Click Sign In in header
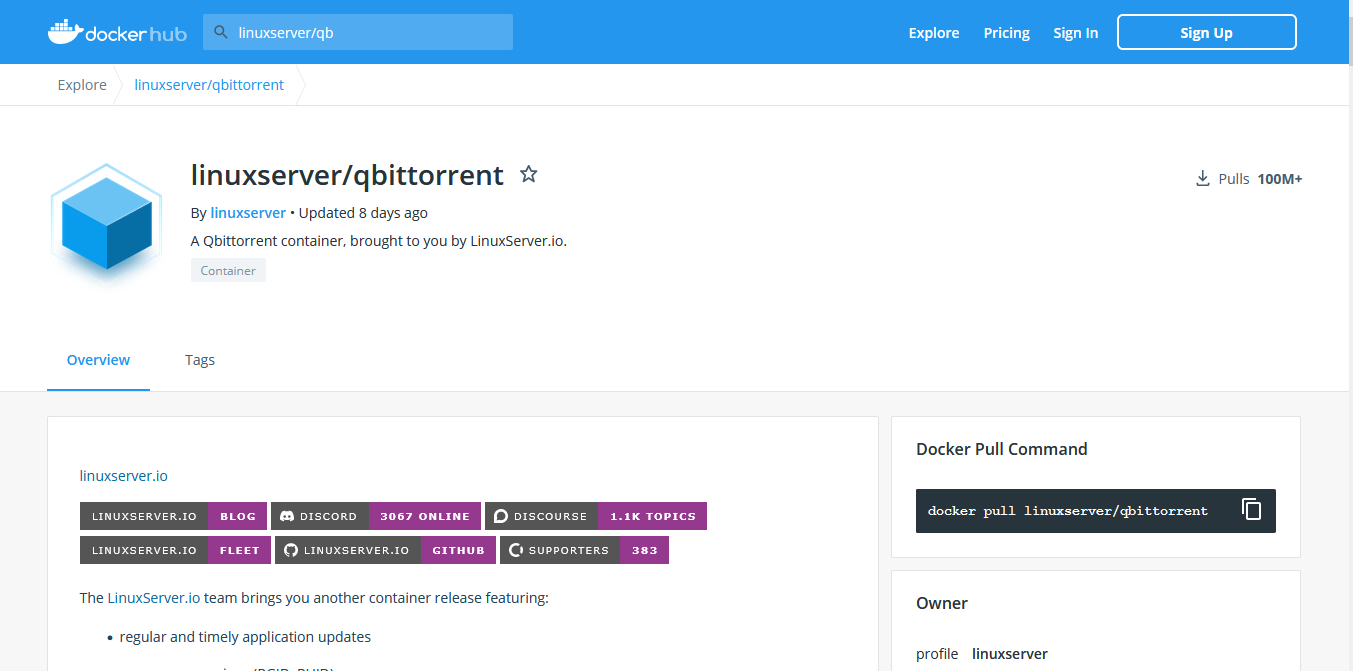This screenshot has width=1353, height=671. click(x=1075, y=33)
